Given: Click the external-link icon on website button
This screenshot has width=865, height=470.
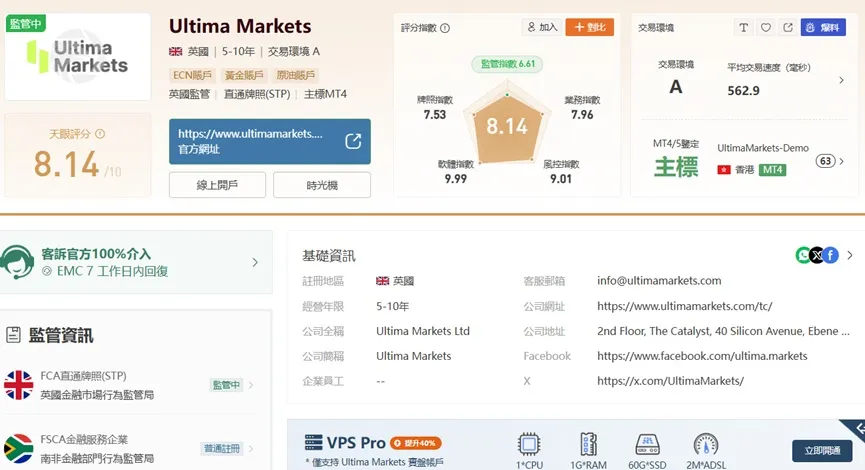Looking at the screenshot, I should pyautogui.click(x=353, y=141).
